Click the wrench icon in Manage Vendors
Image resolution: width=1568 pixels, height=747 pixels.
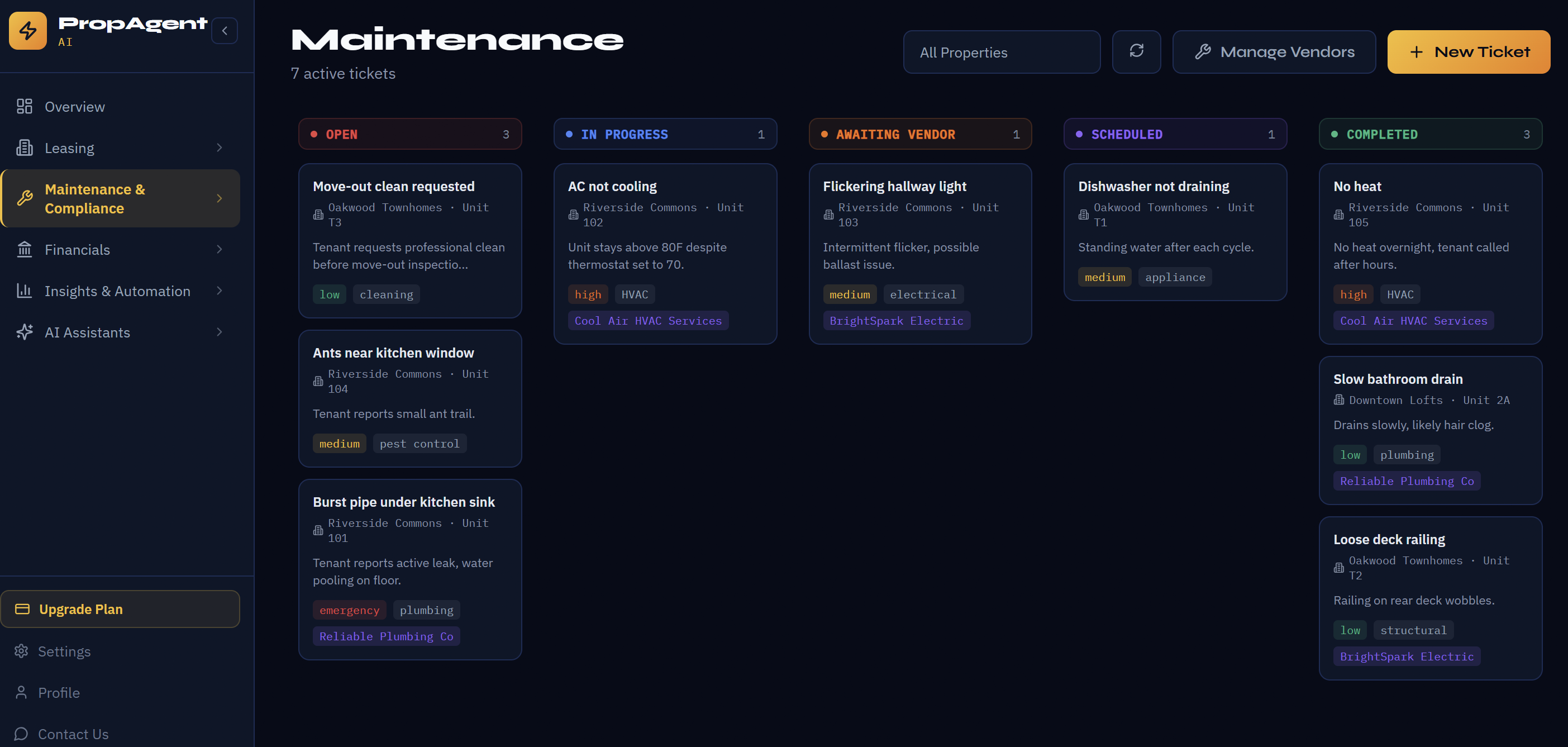[1202, 52]
